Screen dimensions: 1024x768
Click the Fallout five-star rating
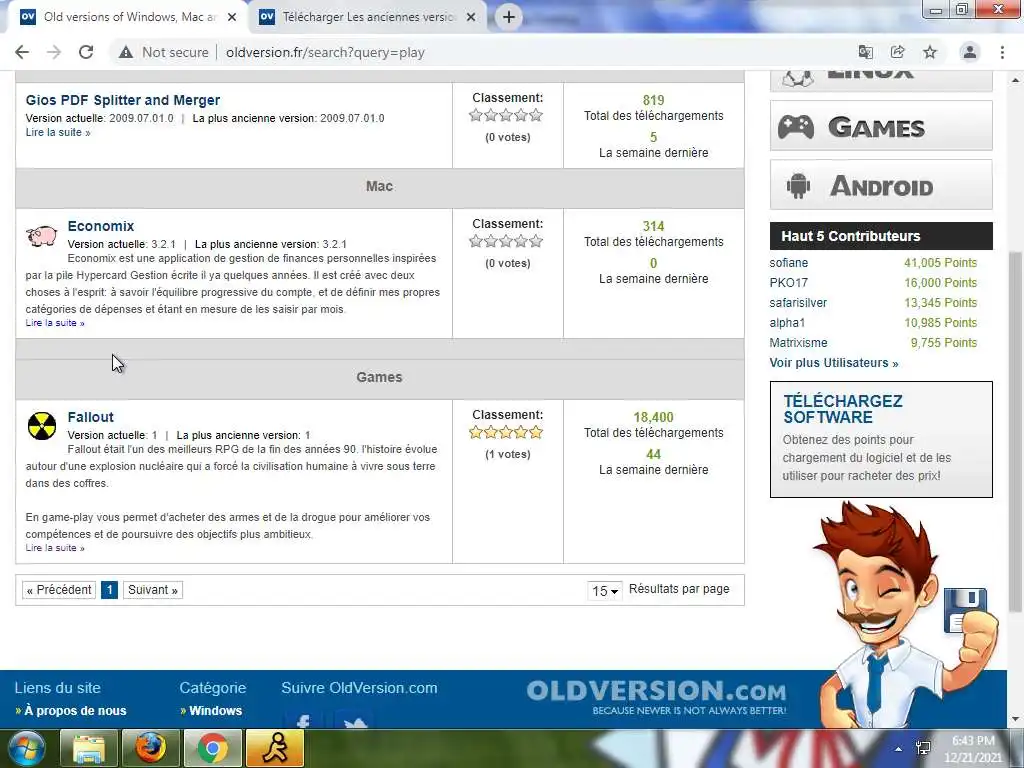(506, 432)
